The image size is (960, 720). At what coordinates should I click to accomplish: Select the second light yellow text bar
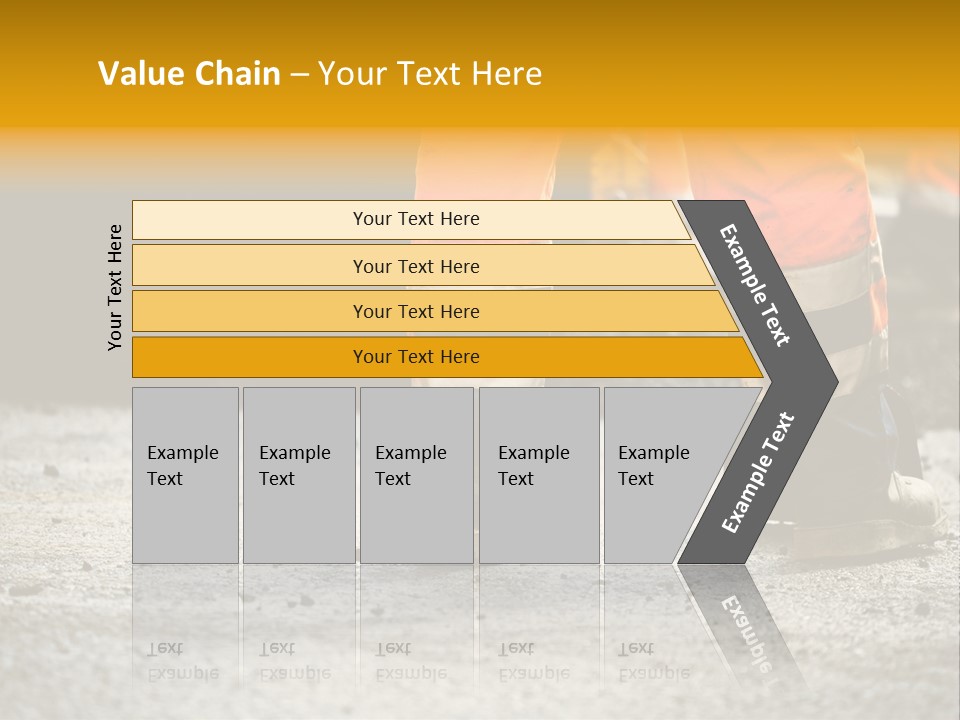416,266
